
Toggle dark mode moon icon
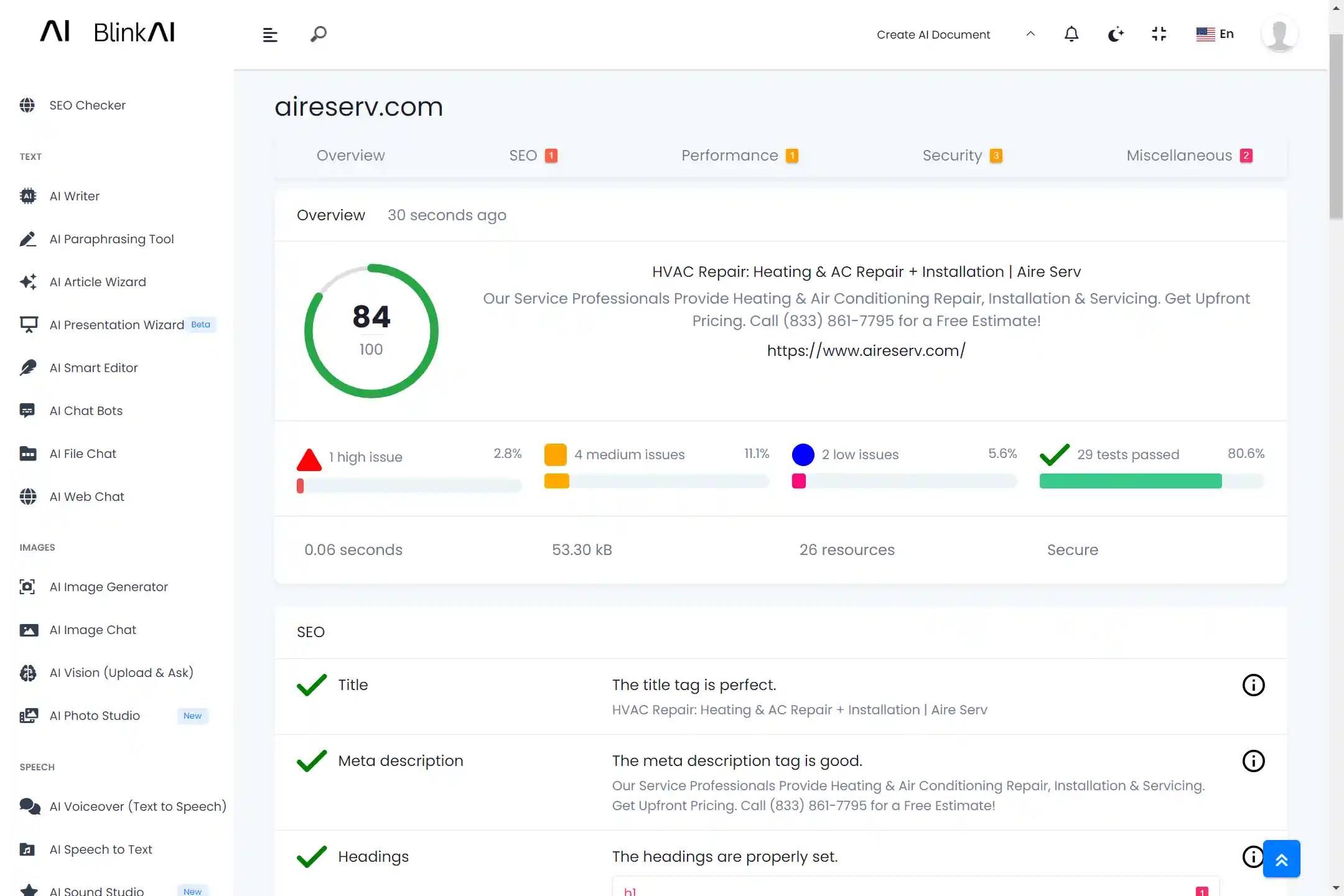point(1115,34)
